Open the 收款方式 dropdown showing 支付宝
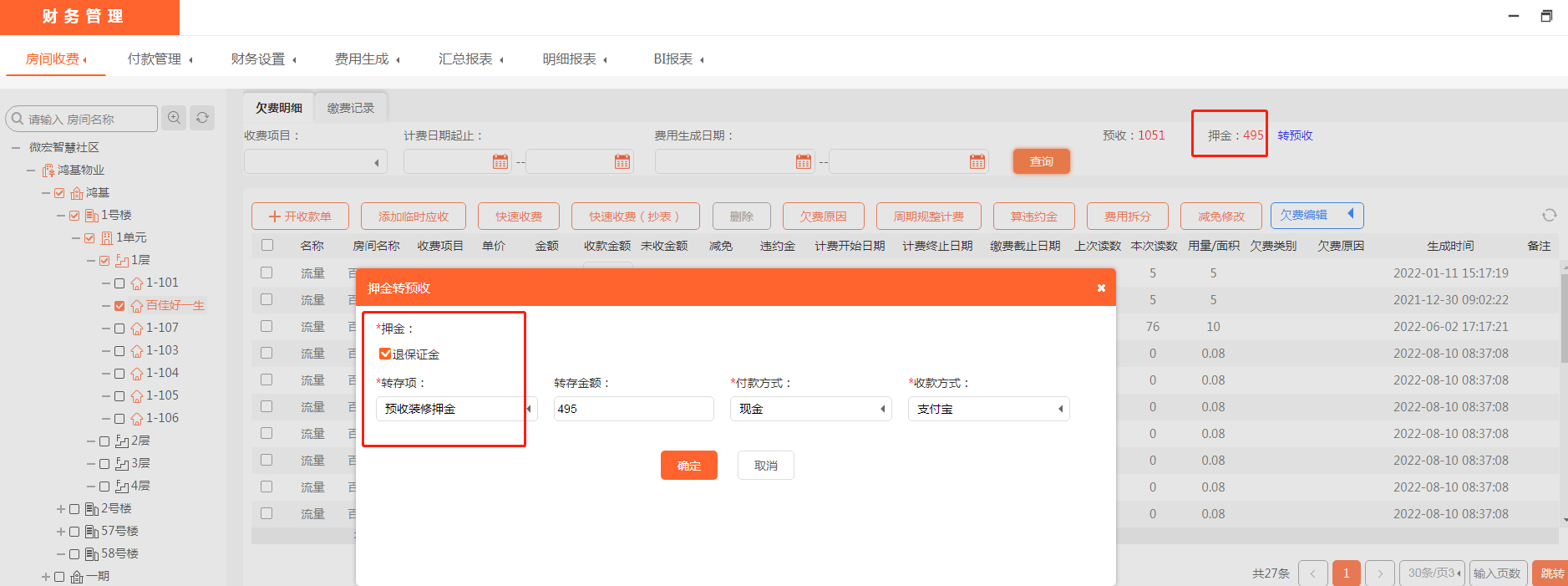 (x=988, y=409)
